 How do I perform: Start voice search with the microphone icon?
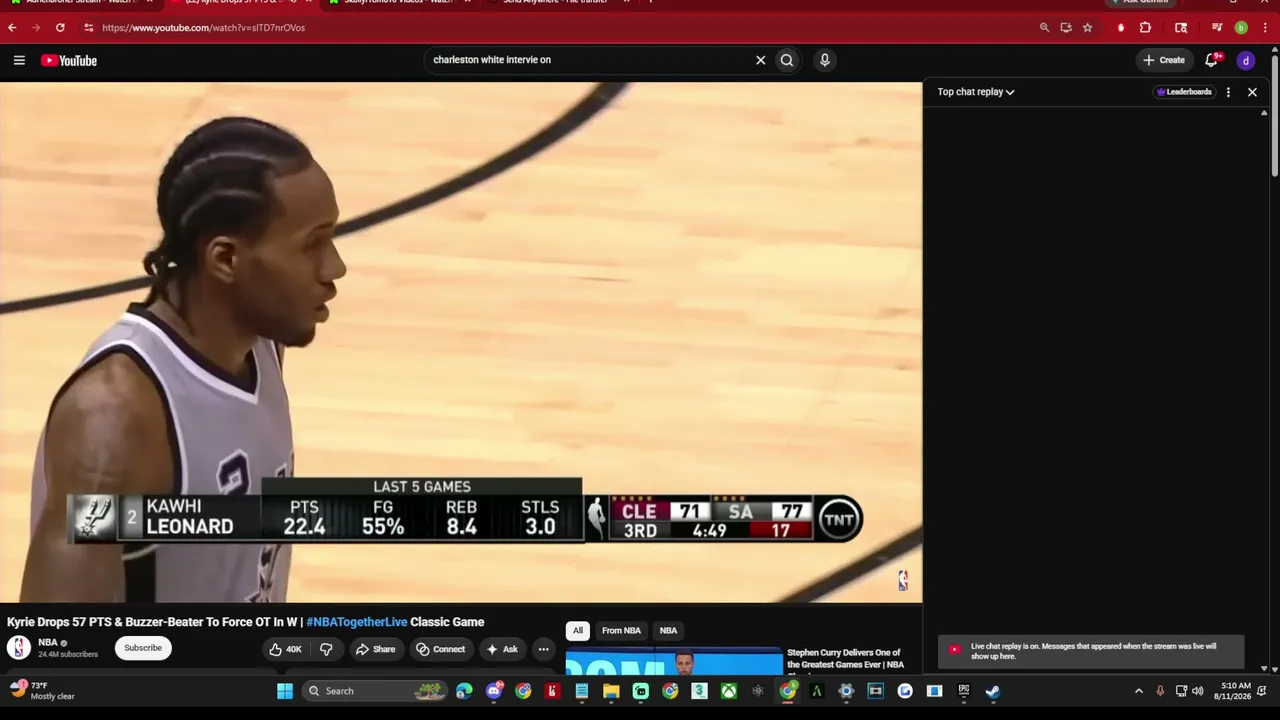click(824, 60)
